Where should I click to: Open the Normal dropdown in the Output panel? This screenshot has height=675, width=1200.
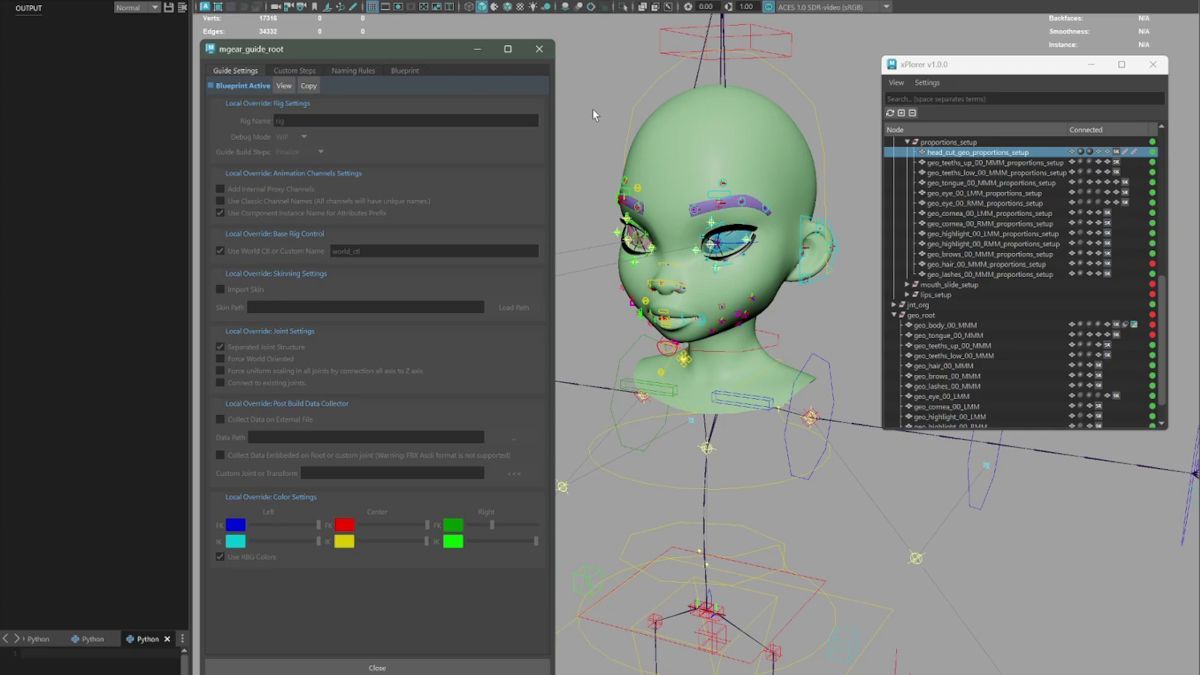pos(136,7)
